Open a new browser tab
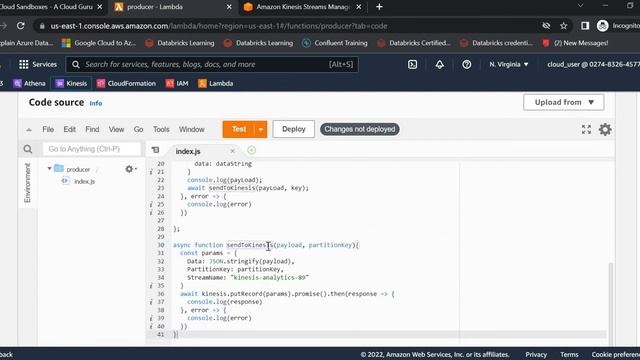This screenshot has height=360, width=640. pos(379,7)
